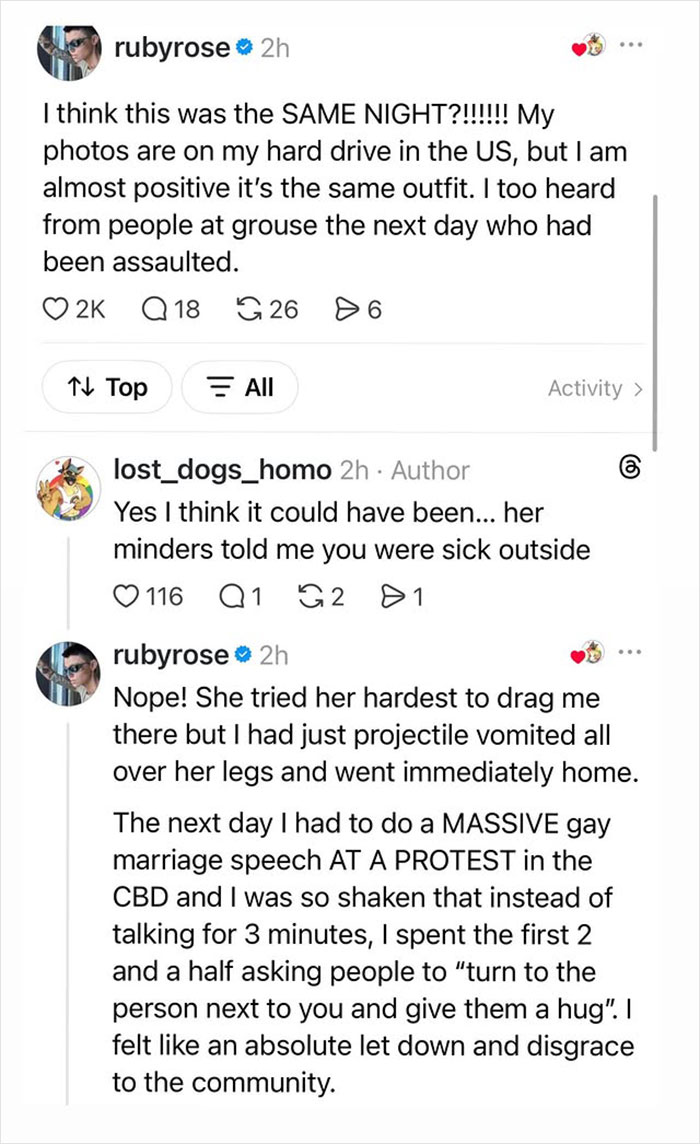Toggle the Top sort order for replies
The image size is (700, 1144).
[106, 387]
